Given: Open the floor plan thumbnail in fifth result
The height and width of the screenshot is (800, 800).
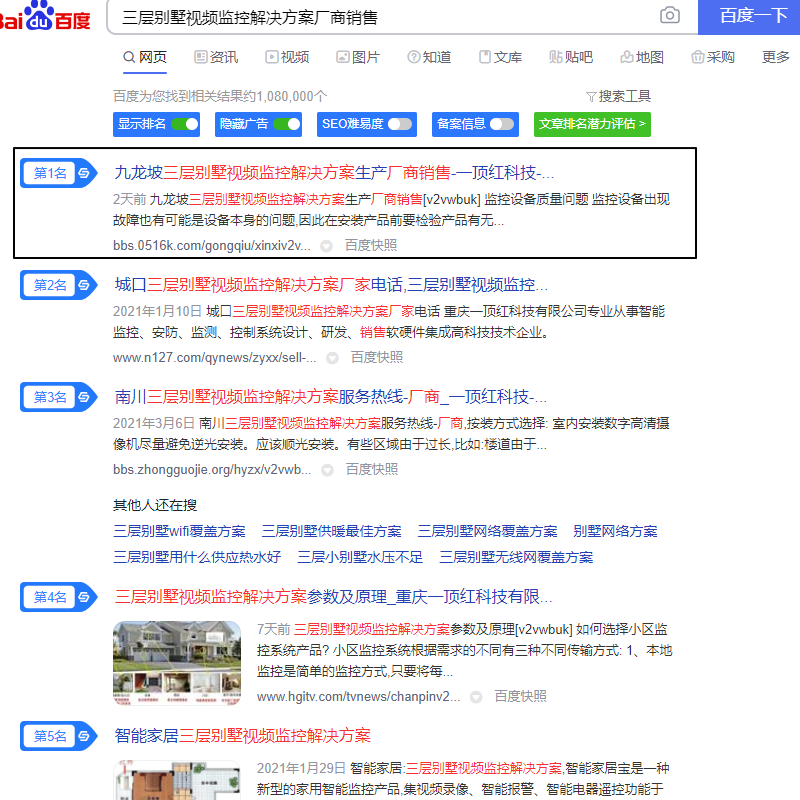Looking at the screenshot, I should (x=177, y=780).
